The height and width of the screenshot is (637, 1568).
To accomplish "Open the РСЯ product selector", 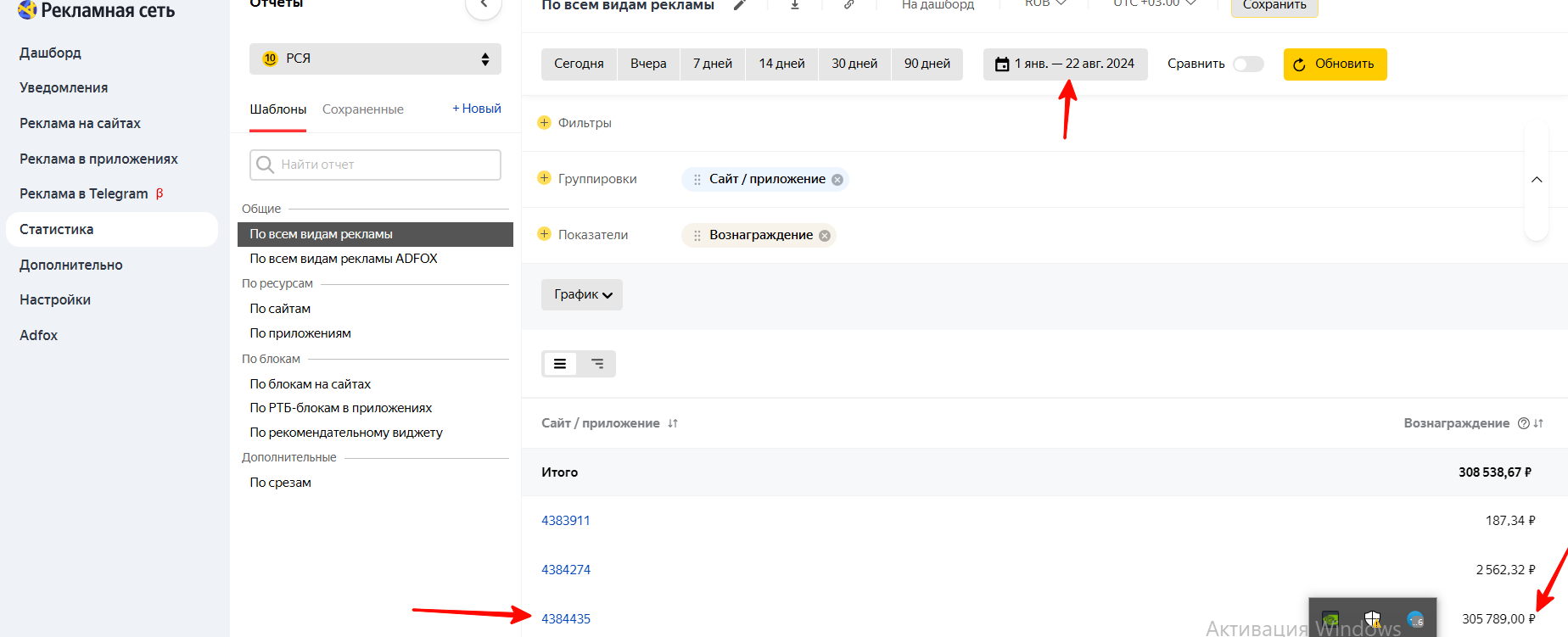I will tap(375, 59).
